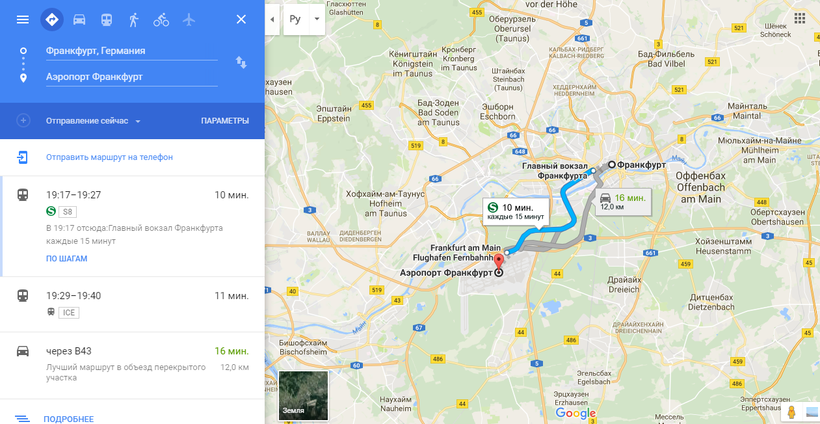Open the 'Отправление сейчас' departure time dropdown
Viewport: 820px width, 424px height.
point(93,121)
